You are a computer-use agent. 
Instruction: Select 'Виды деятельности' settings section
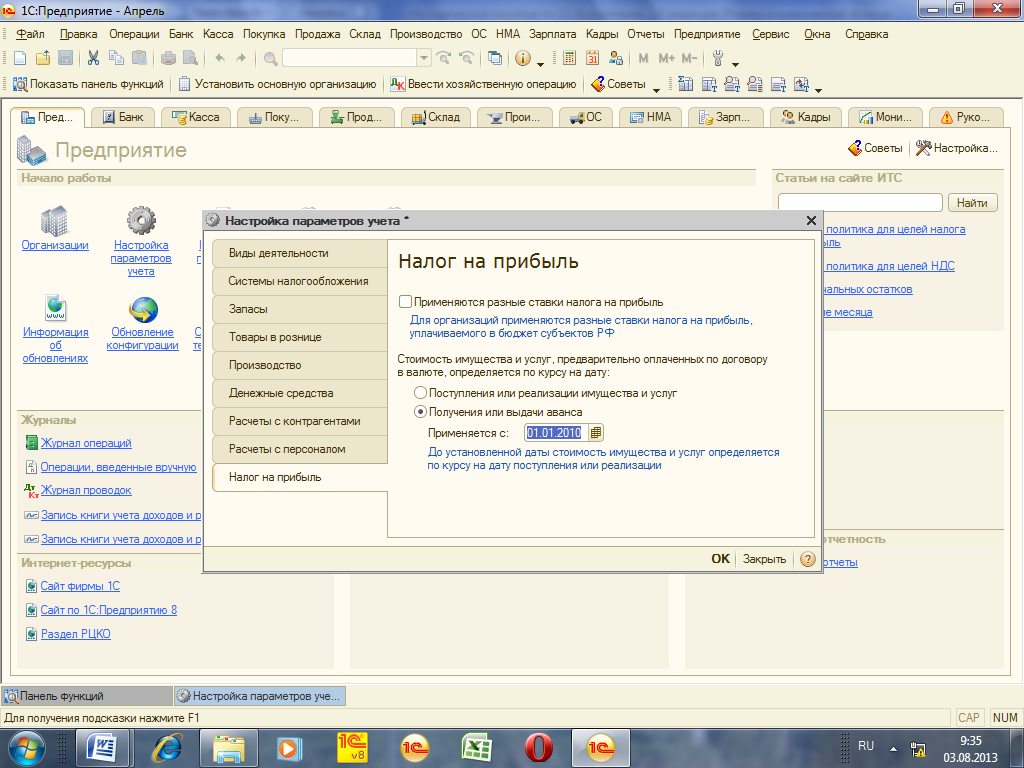pos(300,253)
